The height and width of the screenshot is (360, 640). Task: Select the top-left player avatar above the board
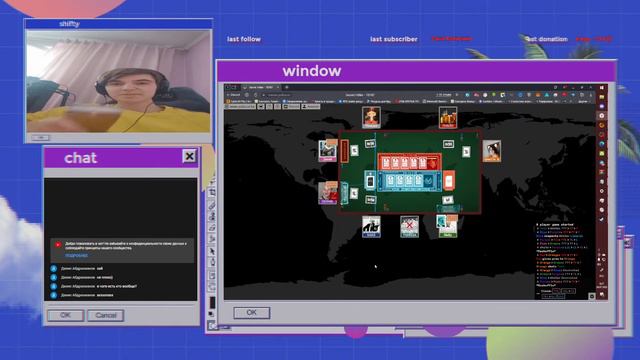[371, 118]
